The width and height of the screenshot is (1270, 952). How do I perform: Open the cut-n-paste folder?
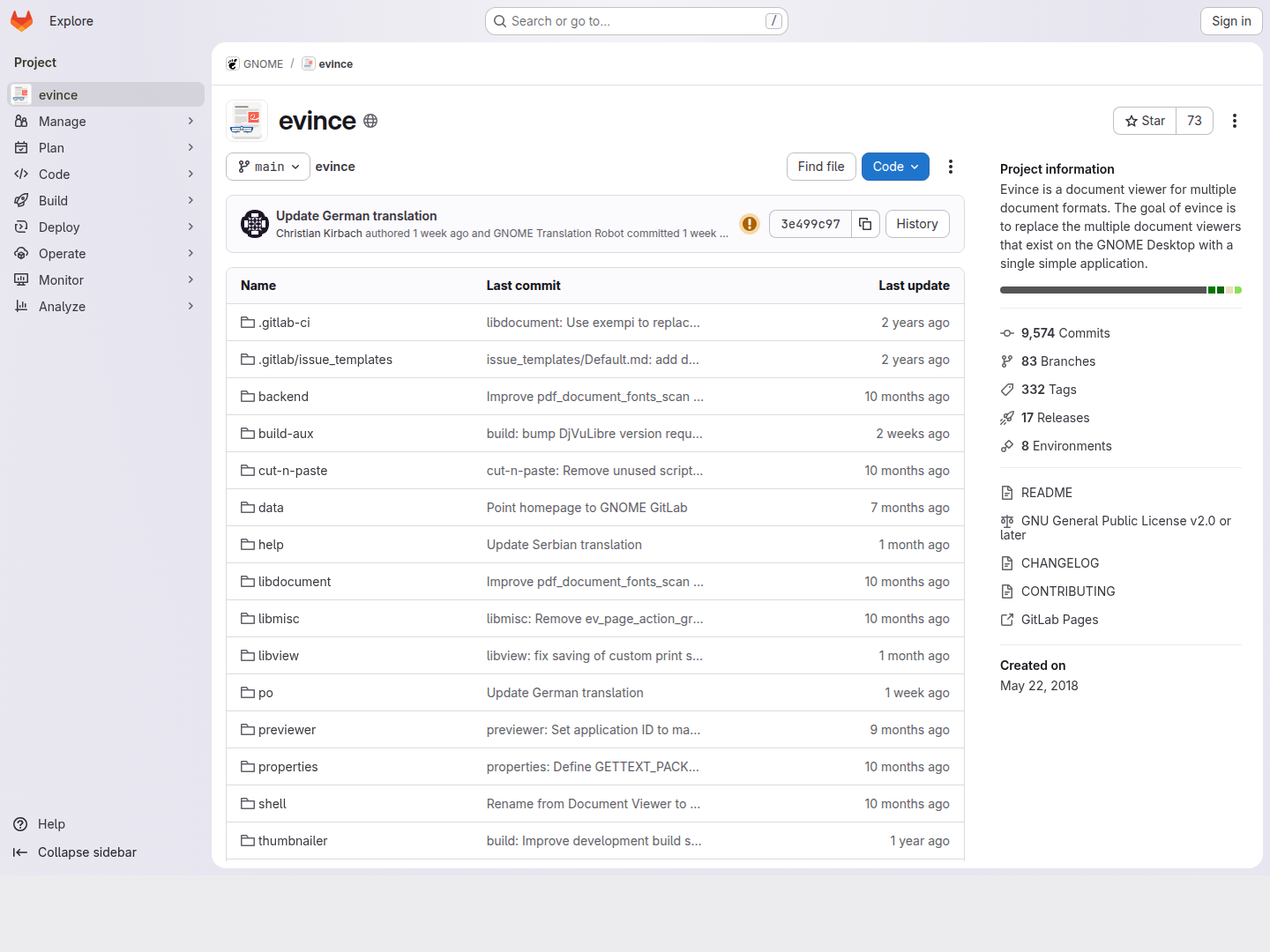(x=293, y=471)
